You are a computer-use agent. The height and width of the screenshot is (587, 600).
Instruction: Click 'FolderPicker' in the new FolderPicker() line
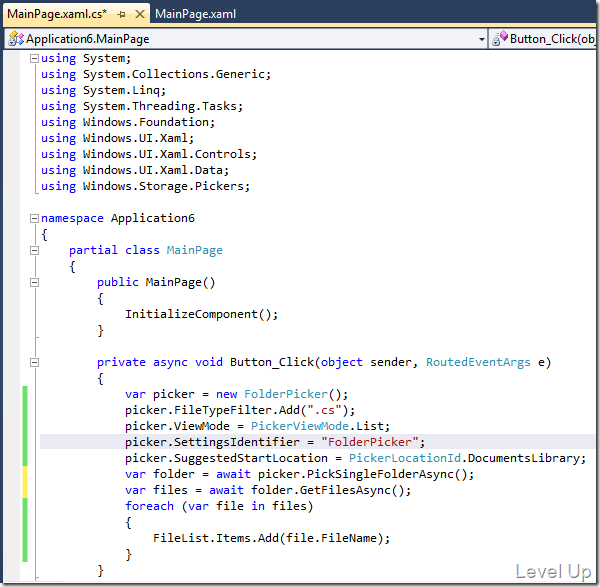(286, 394)
